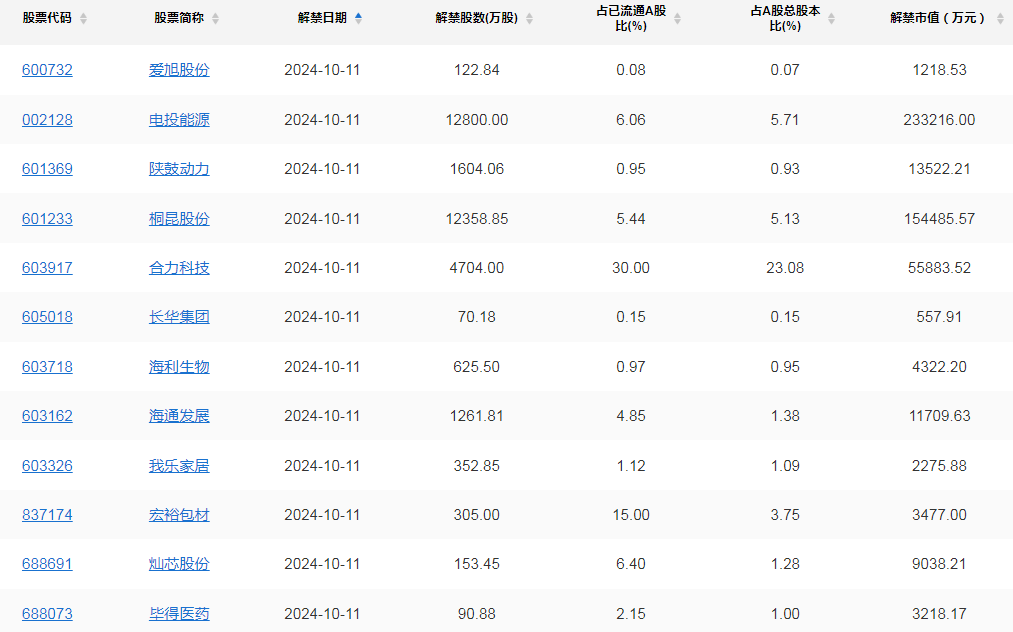The image size is (1013, 632).
Task: Open the 毕得医药 stock link
Action: (x=179, y=614)
